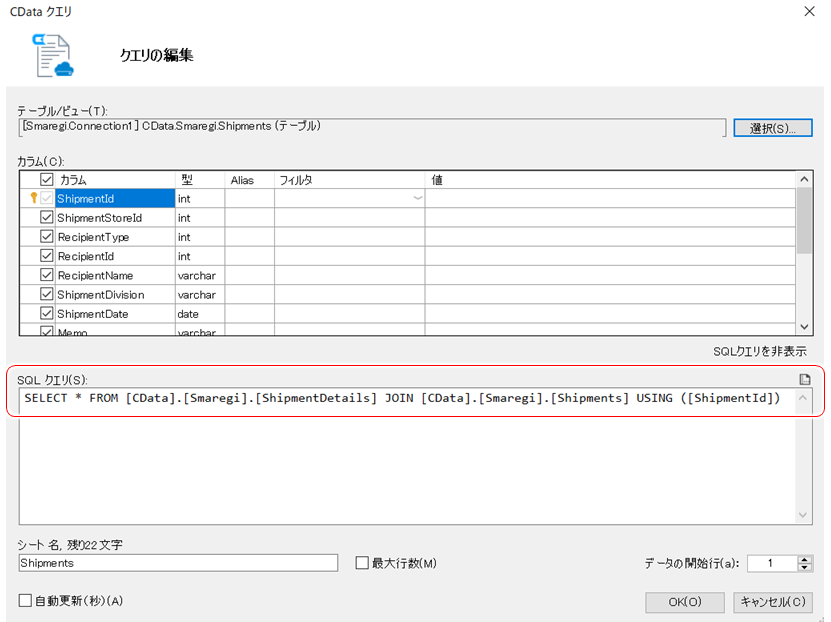The height and width of the screenshot is (622, 831).
Task: Click the フィルタ column header
Action: pos(349,180)
